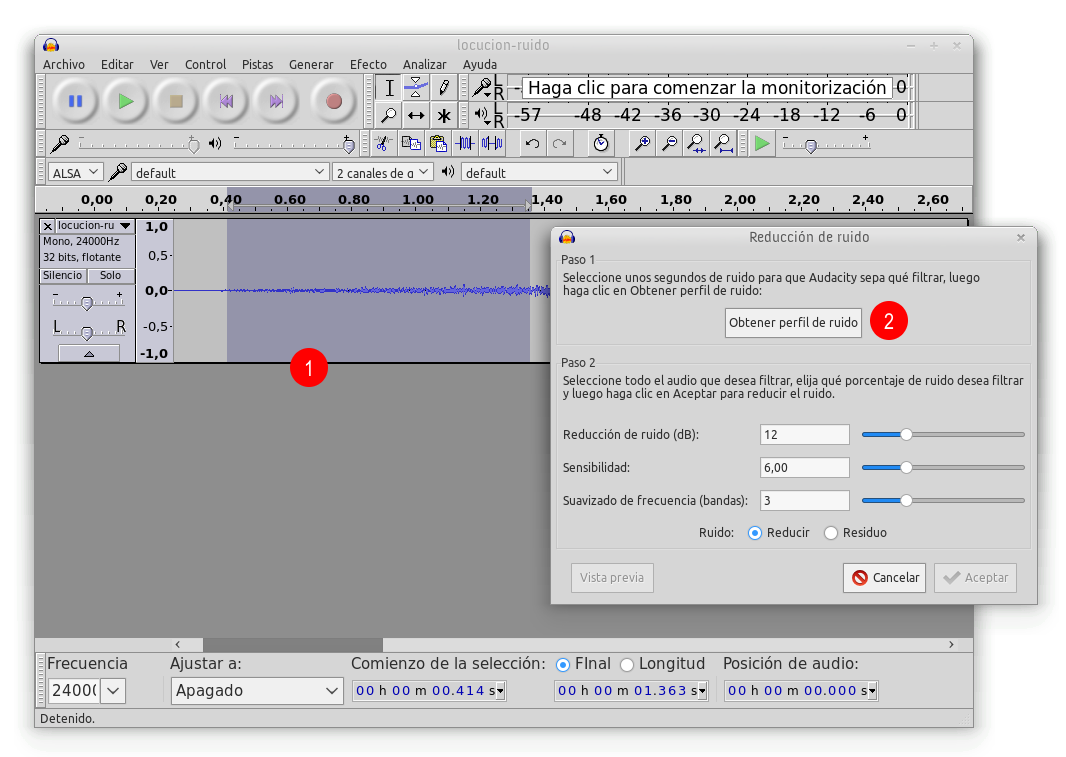The width and height of the screenshot is (1066, 757).
Task: Select the Multi-tool asterisk
Action: click(x=443, y=115)
